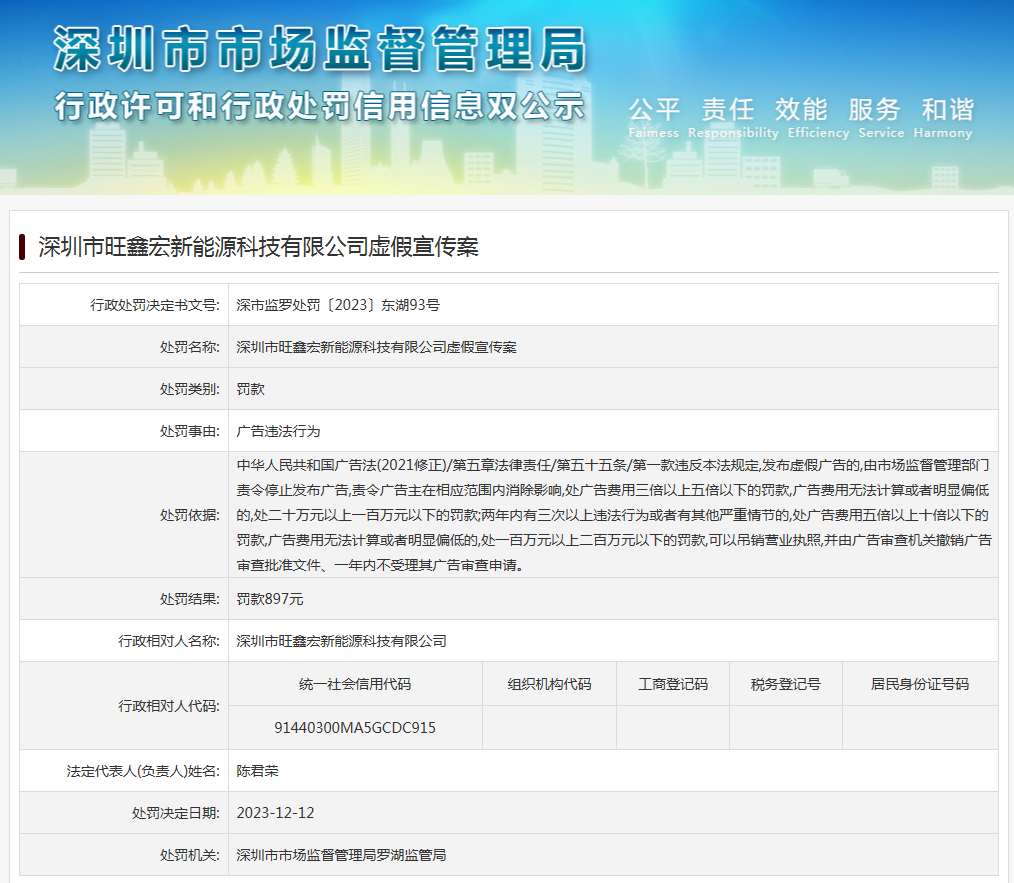
Task: Click the 处罚依据 legal basis paragraph
Action: (613, 515)
